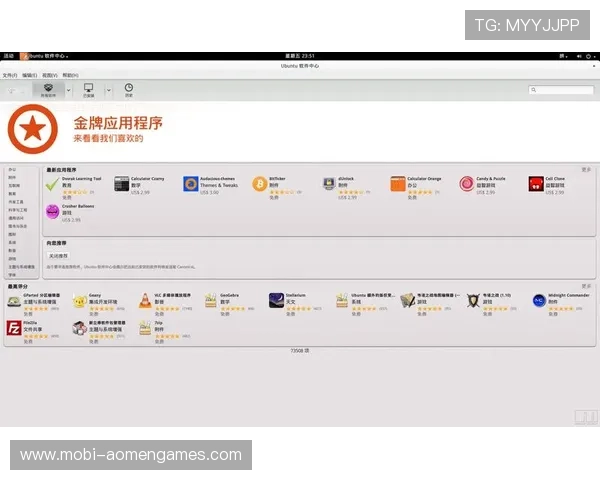Select first category in the sidebar list
Image resolution: width=600 pixels, height=480 pixels.
tap(13, 169)
